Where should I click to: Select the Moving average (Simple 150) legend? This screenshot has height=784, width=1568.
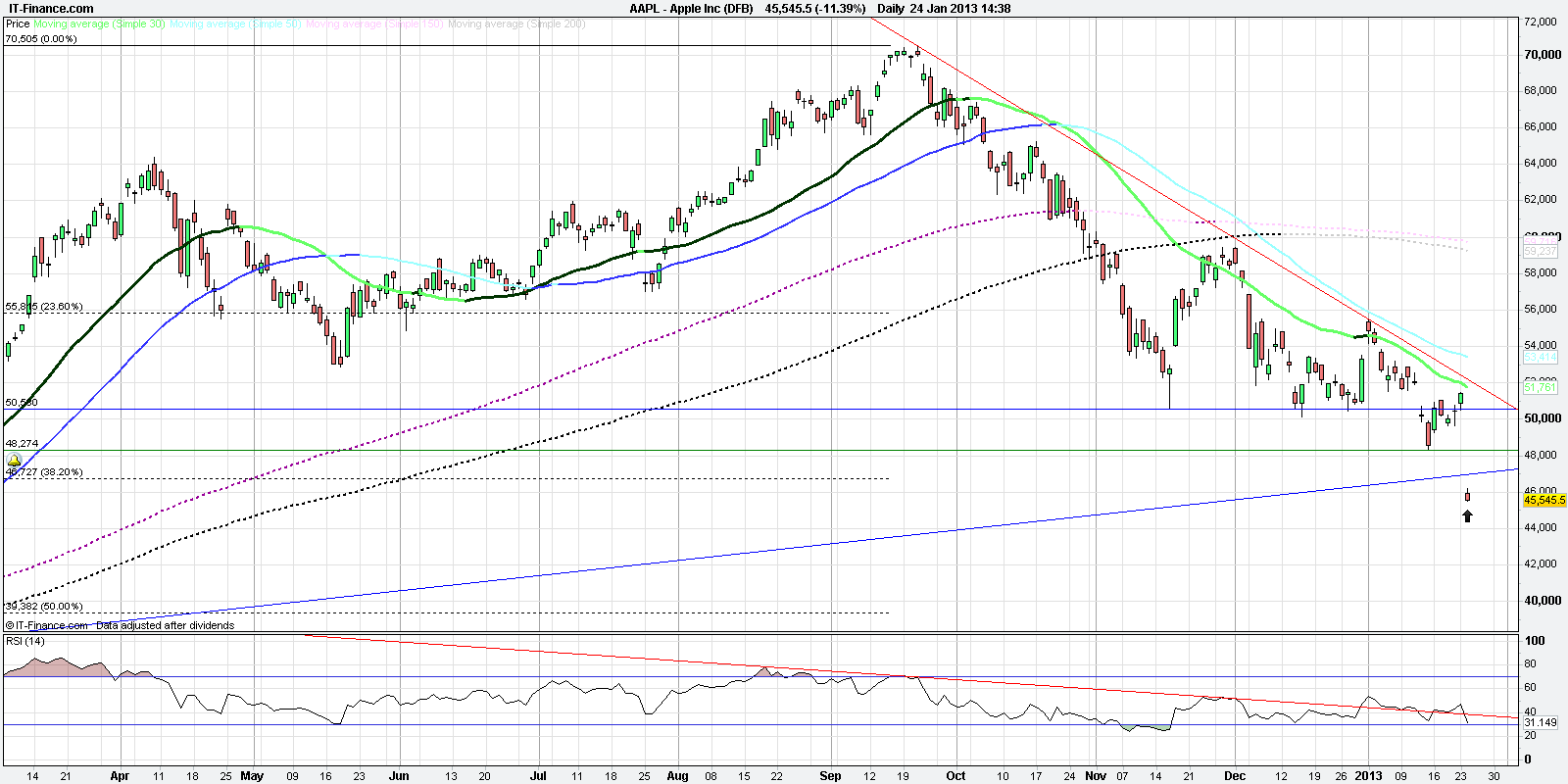click(373, 24)
